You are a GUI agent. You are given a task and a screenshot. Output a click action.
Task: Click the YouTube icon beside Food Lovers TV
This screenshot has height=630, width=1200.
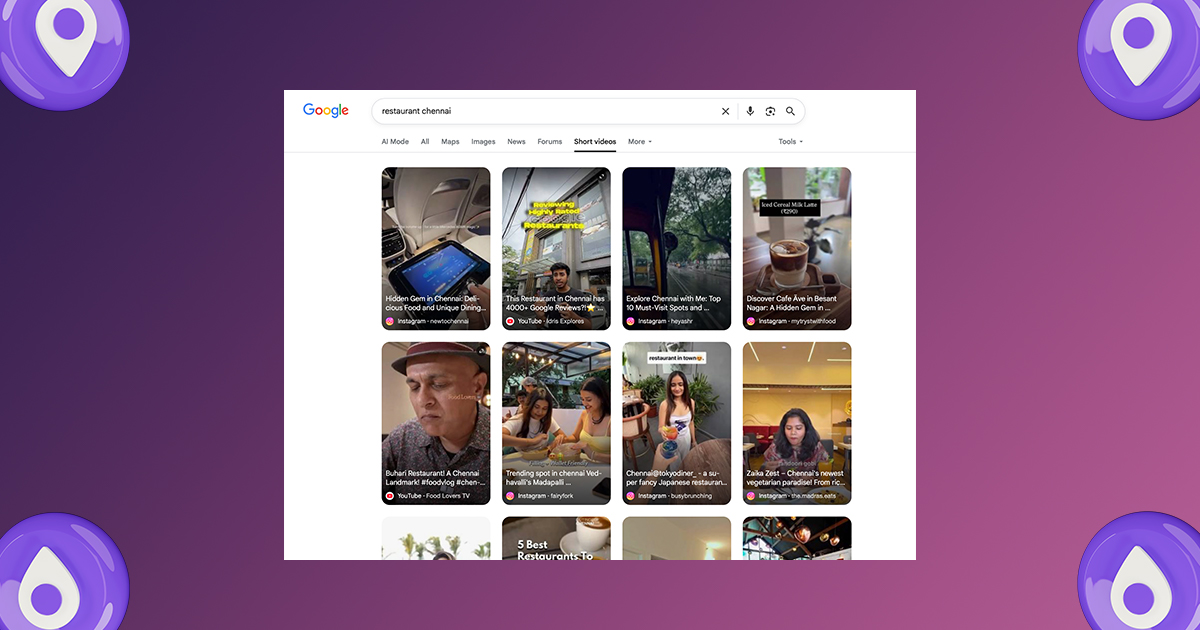click(390, 496)
